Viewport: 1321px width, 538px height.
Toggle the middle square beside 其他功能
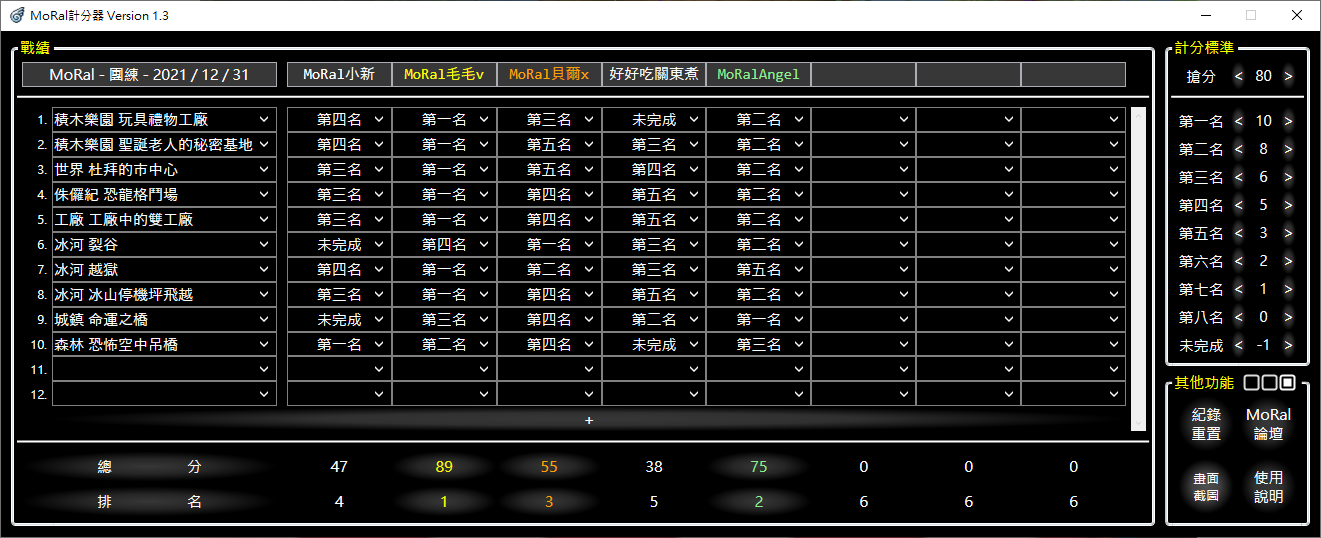pyautogui.click(x=1270, y=383)
